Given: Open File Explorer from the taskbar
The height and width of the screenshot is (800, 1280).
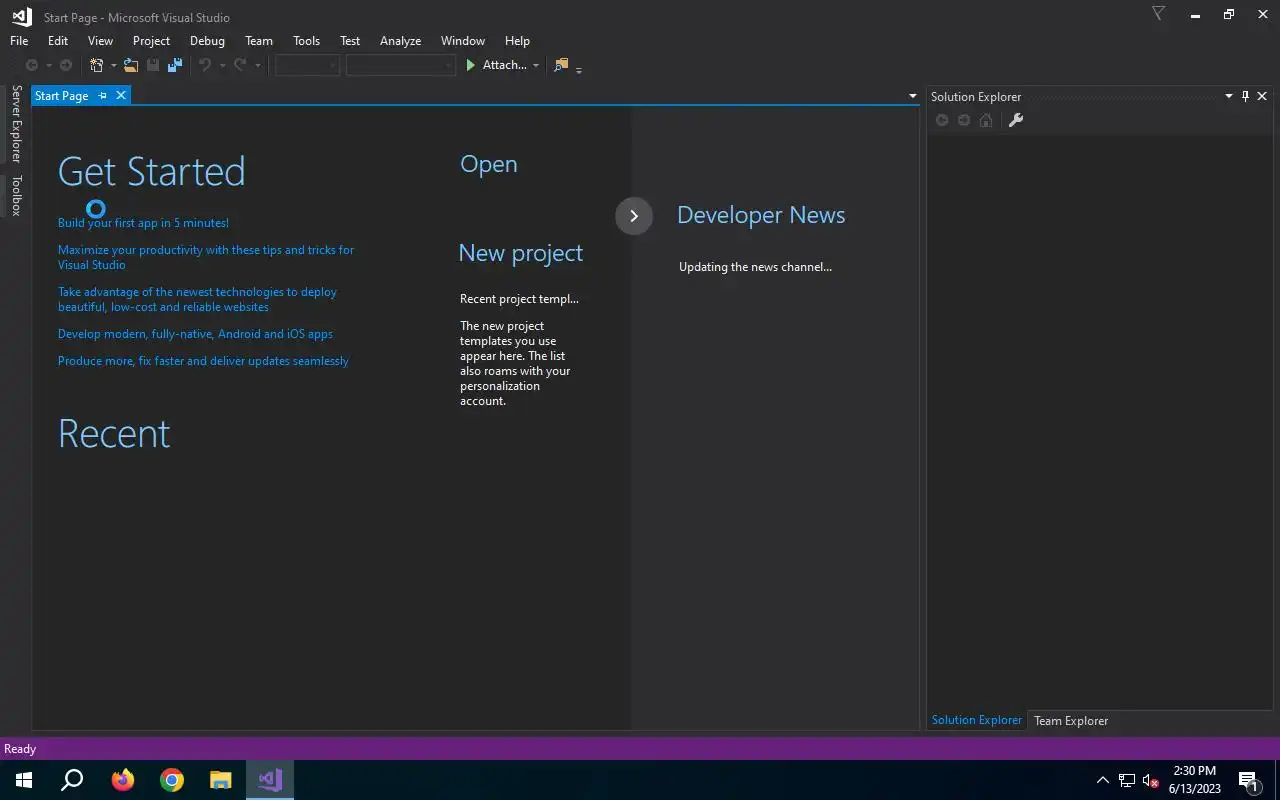Looking at the screenshot, I should coord(221,780).
